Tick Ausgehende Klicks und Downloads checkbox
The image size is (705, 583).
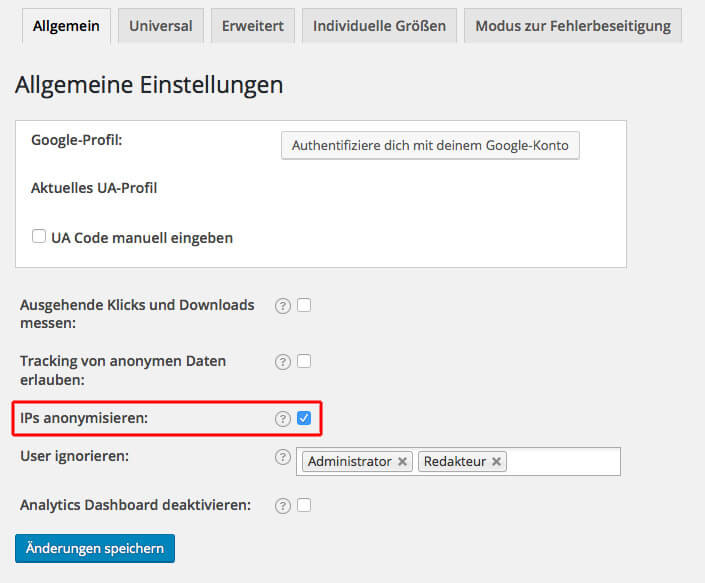point(304,305)
